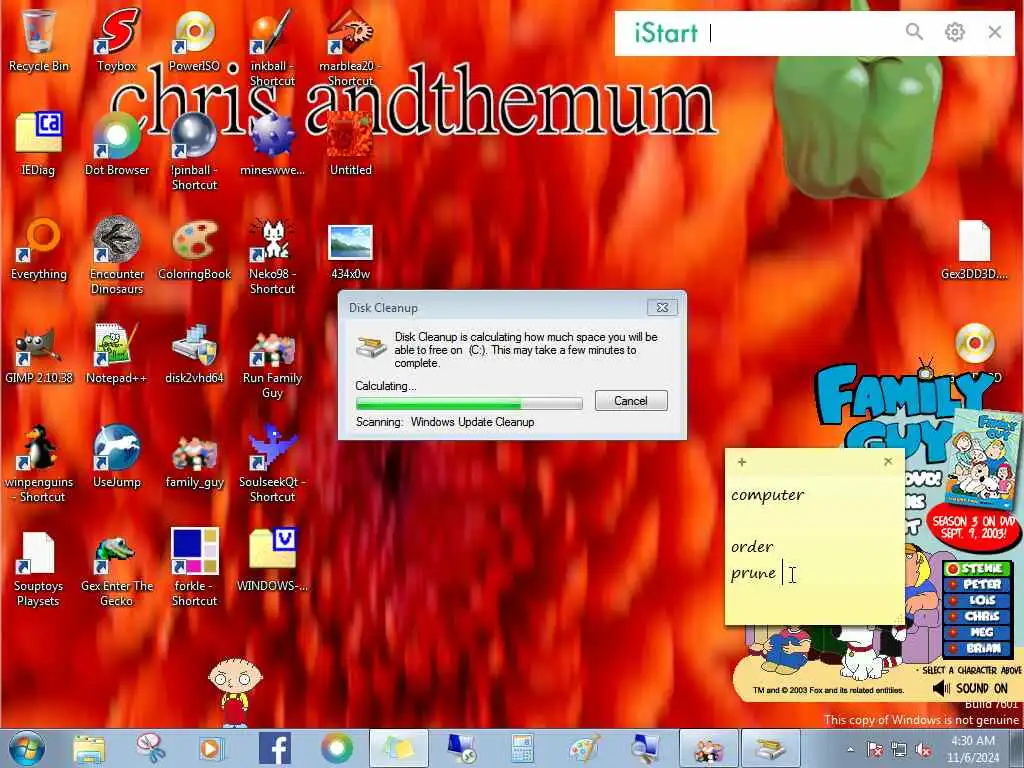Select LOIS in Family Guy widget

click(978, 600)
